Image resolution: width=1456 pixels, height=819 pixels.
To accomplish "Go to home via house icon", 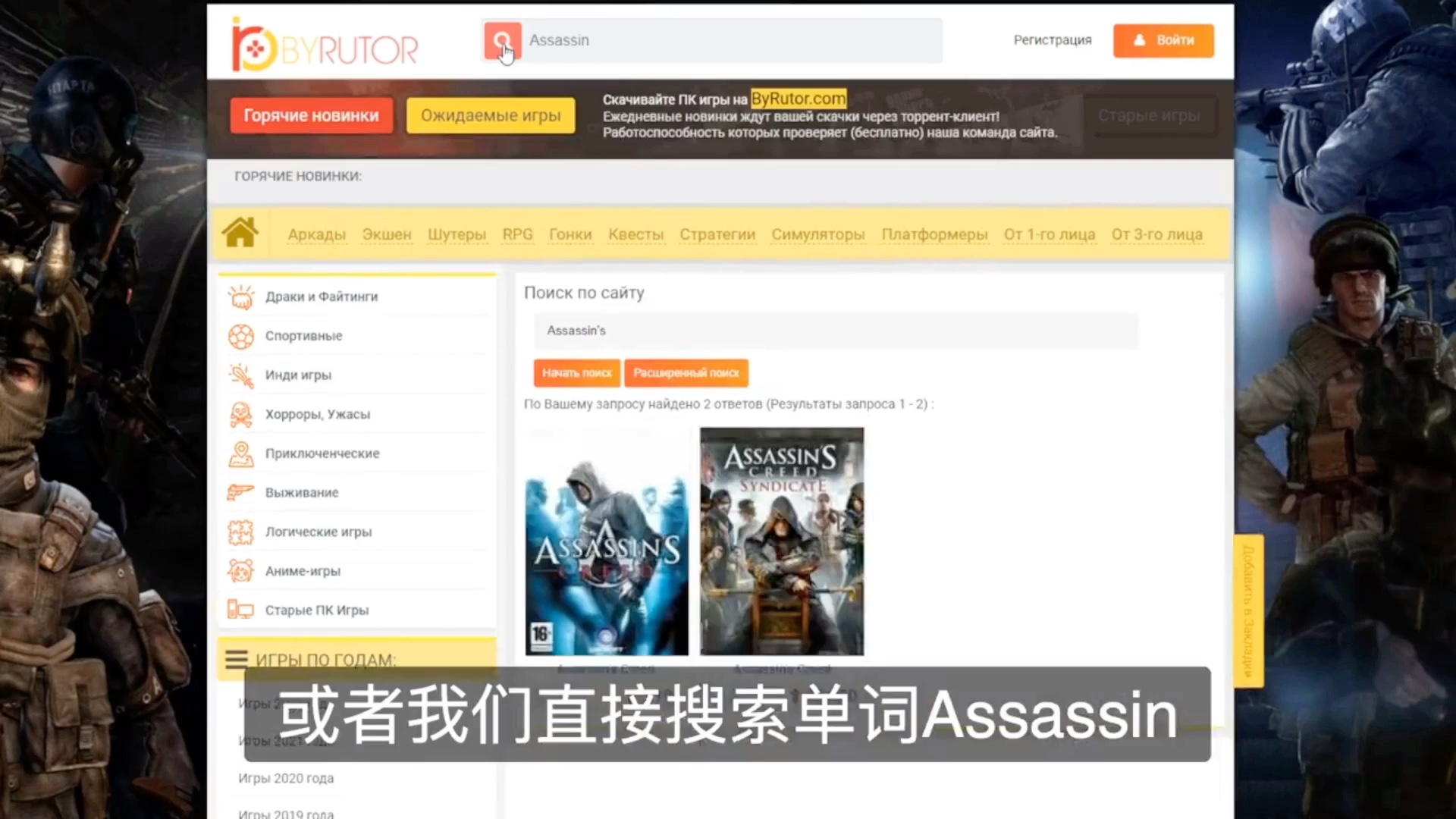I will tap(240, 233).
